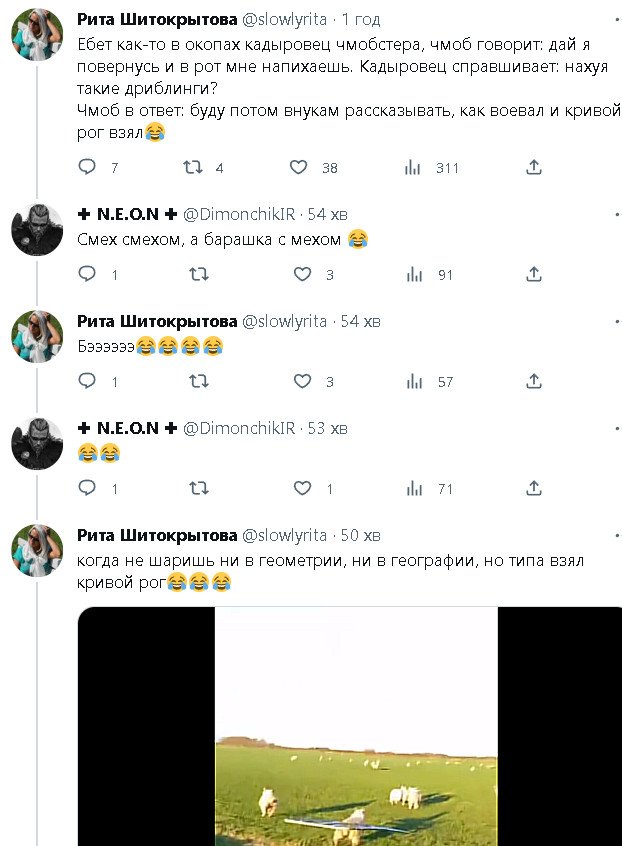The image size is (622, 846).
Task: Retweet the tweet showing 4 retweets
Action: click(x=192, y=168)
